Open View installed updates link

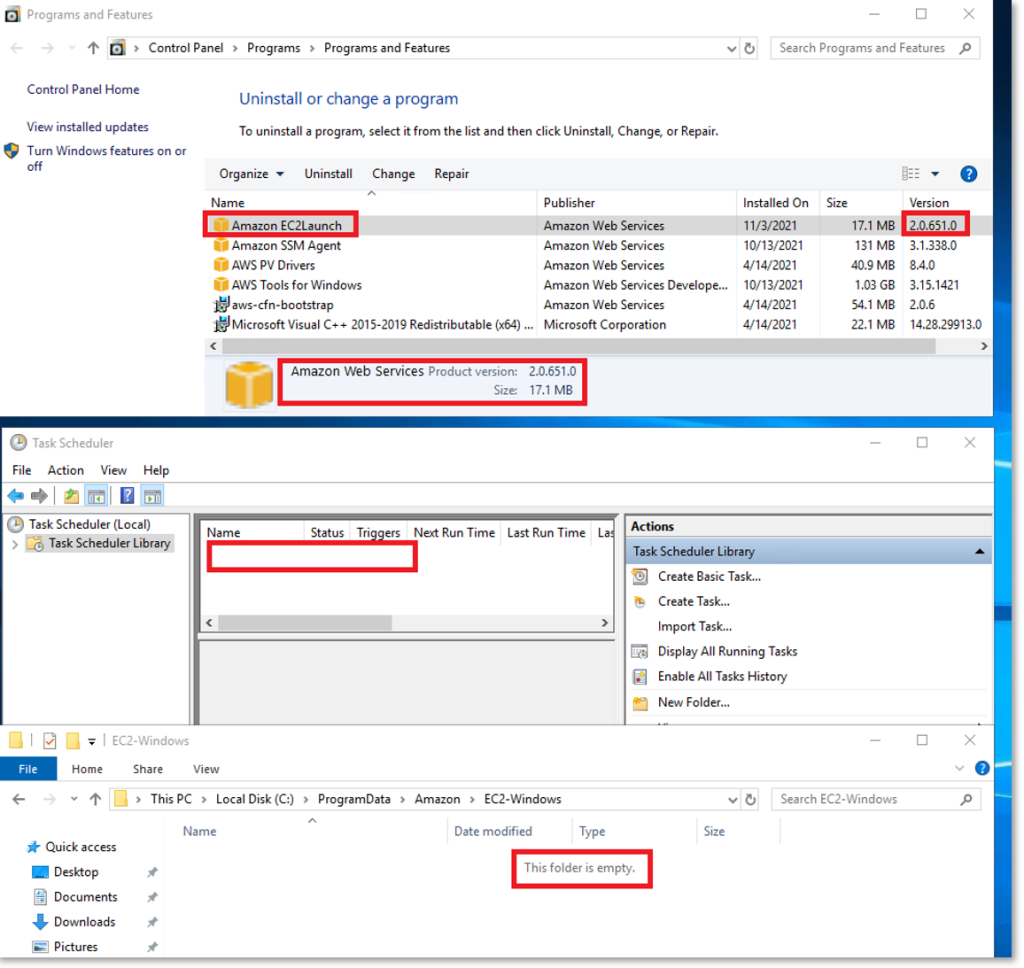pos(88,127)
